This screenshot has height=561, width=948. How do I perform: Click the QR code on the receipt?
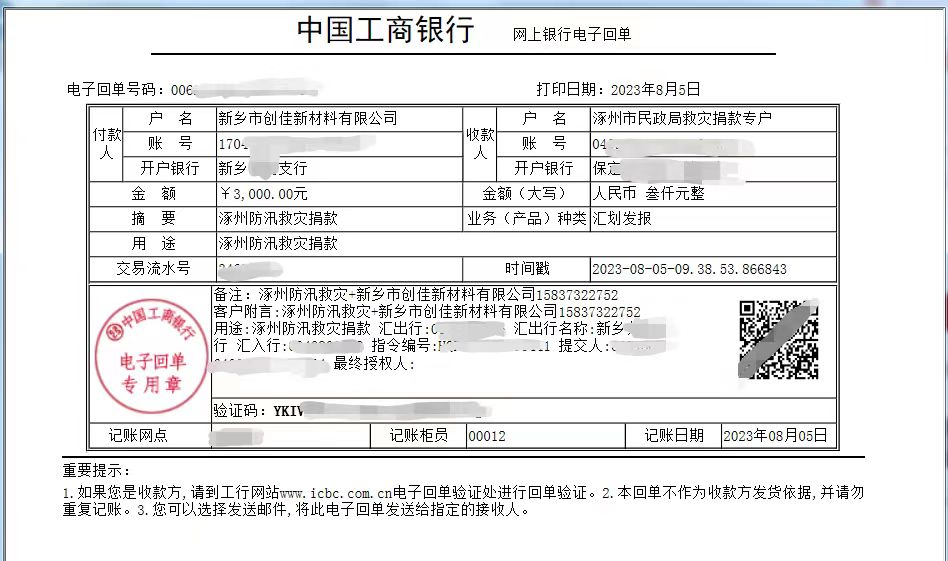pos(778,340)
